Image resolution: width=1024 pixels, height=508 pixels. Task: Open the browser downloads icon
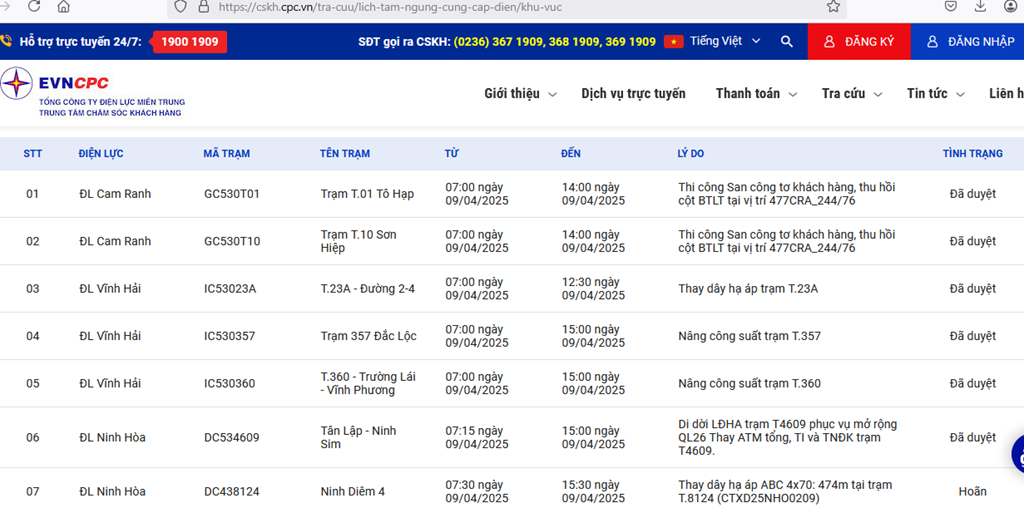[x=981, y=6]
